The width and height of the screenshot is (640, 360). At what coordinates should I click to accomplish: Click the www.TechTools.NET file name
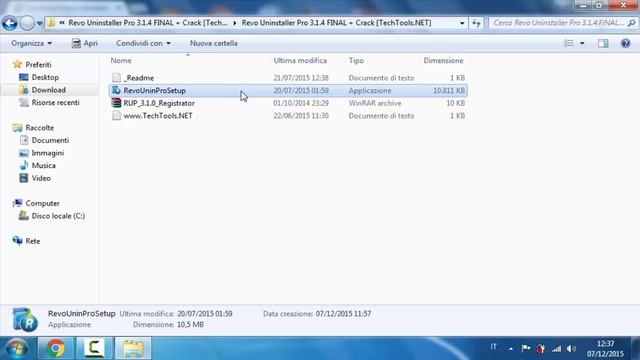click(158, 116)
